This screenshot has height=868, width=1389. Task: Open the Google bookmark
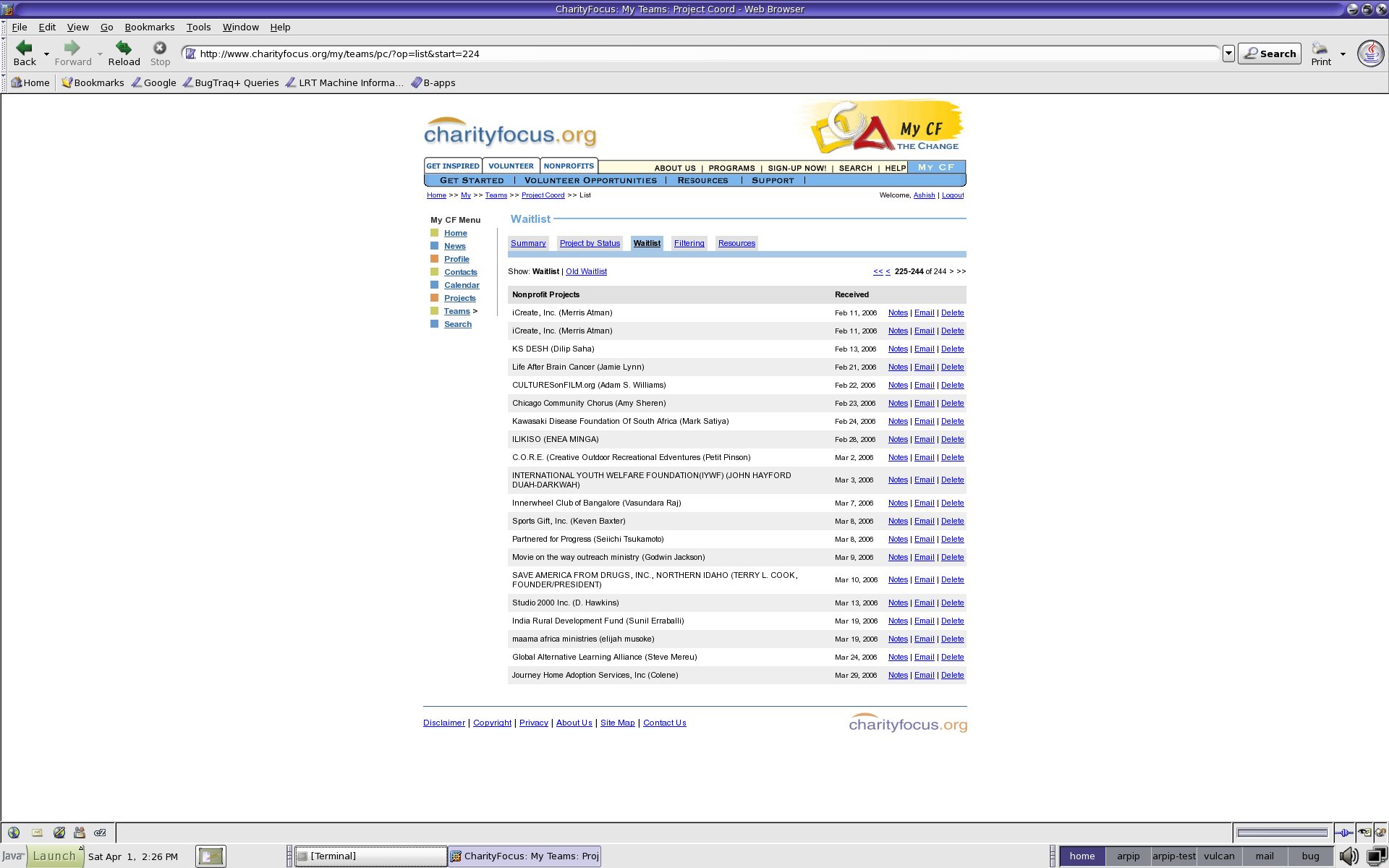(x=153, y=82)
